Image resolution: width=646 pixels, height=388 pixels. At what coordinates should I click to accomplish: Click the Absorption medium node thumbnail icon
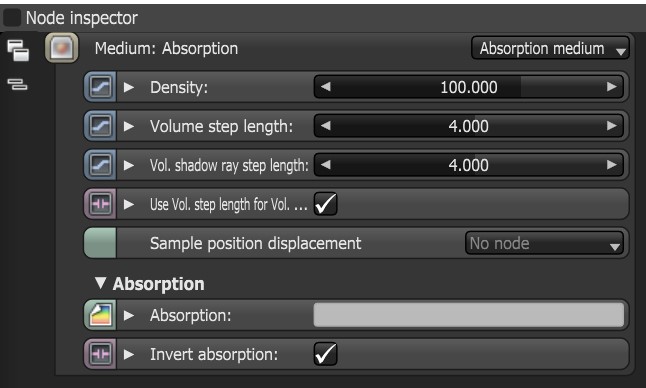pos(61,48)
